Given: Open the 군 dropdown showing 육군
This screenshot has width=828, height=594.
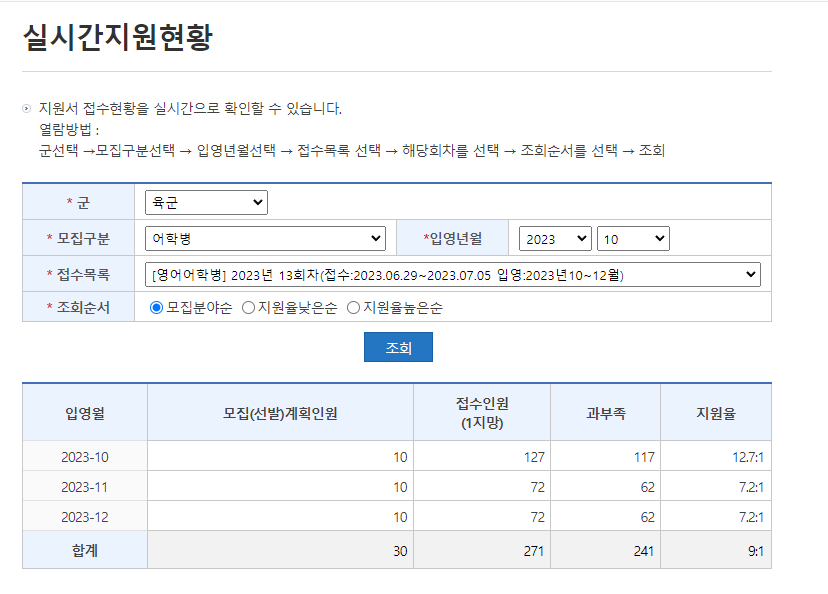Looking at the screenshot, I should point(206,202).
